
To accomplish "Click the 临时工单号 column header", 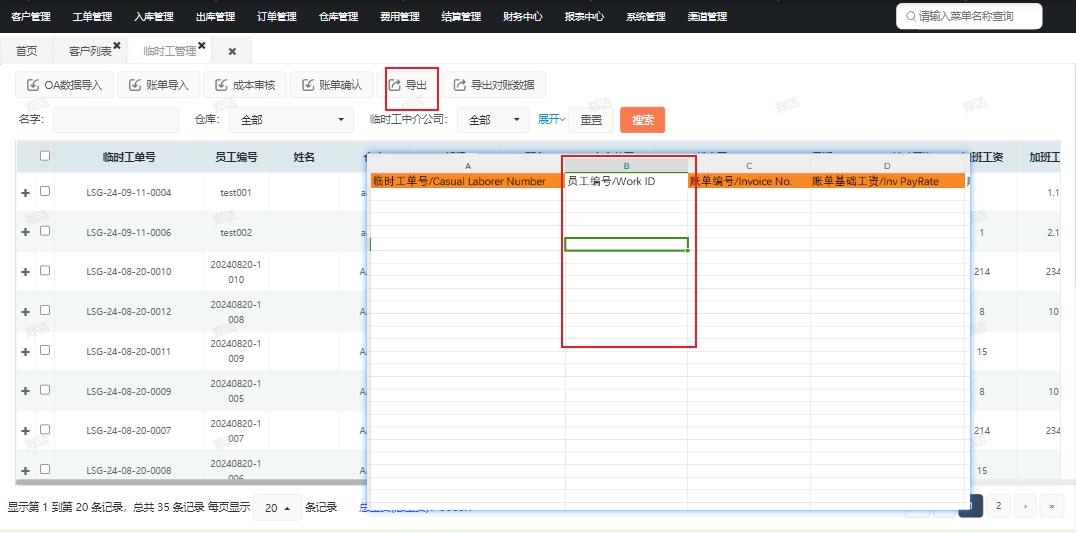I will 129,157.
